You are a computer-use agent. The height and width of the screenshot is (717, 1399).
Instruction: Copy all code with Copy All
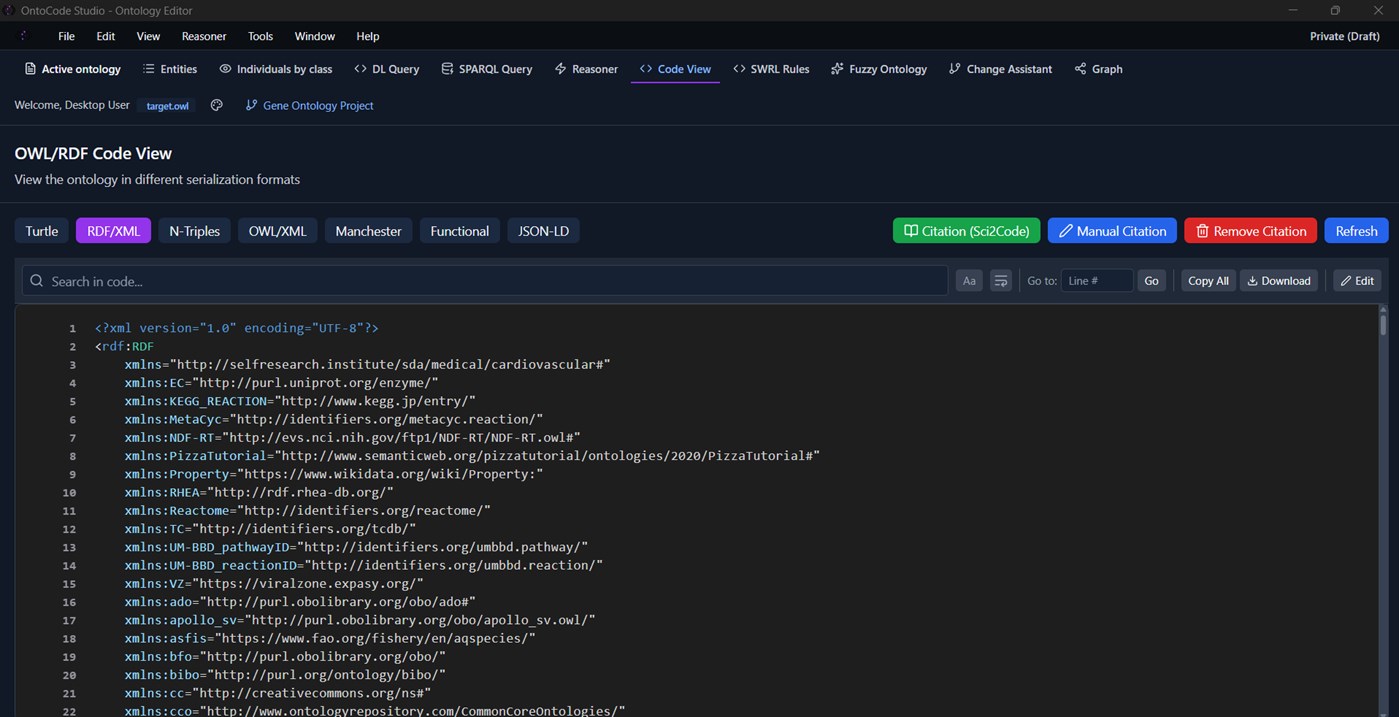1208,281
